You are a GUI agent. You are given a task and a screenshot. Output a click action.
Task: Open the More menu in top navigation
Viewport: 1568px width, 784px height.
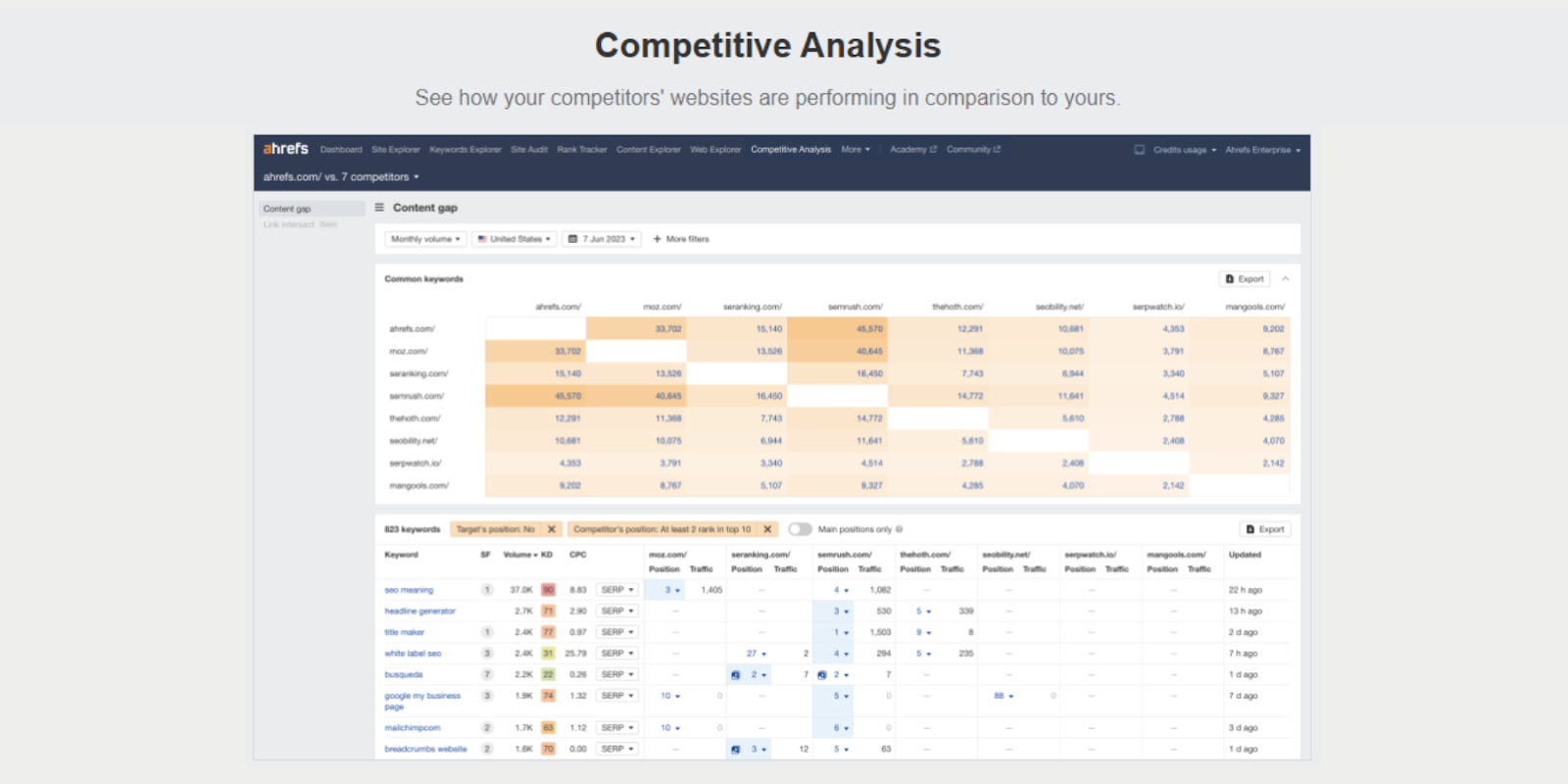click(x=856, y=150)
